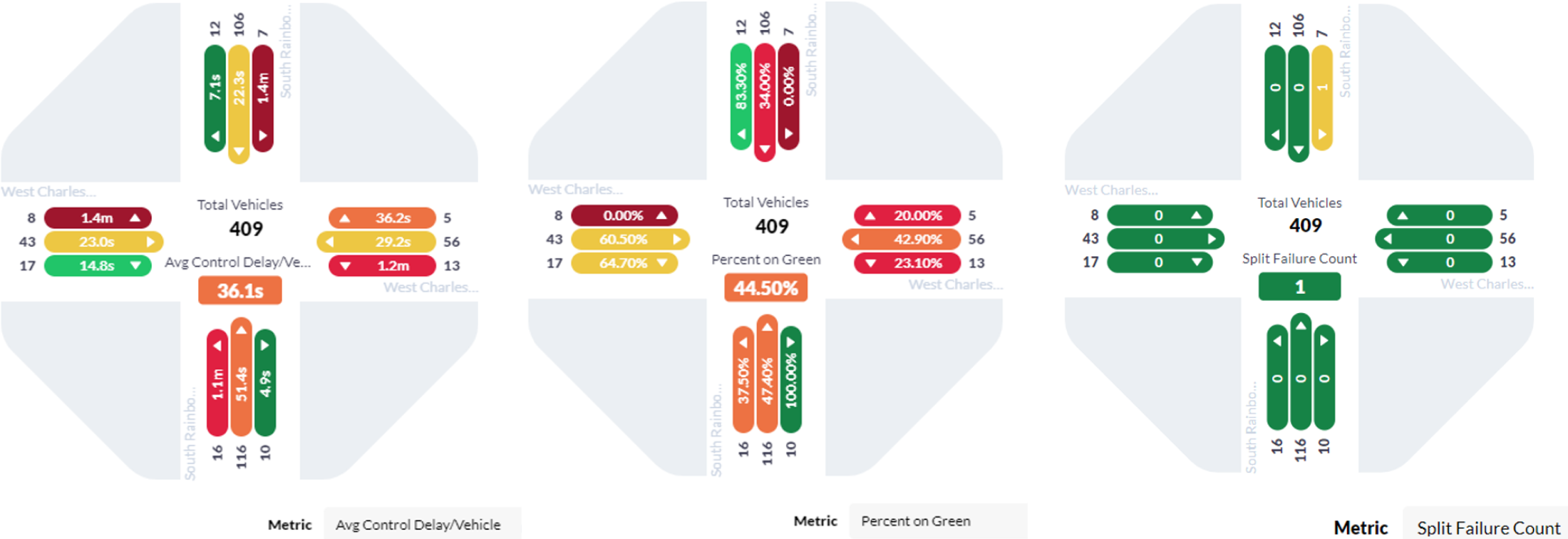Click the 60.50% yellow movement bar

[x=630, y=240]
